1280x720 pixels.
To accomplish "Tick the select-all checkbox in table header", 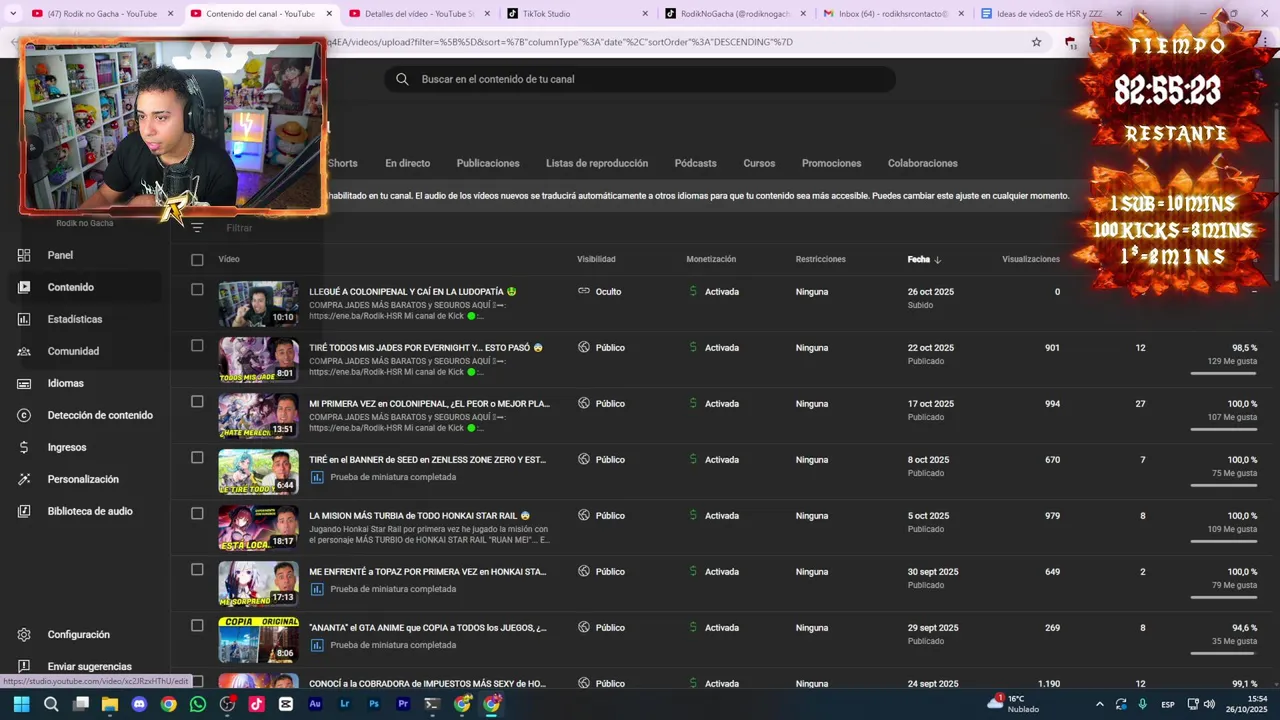I will (x=197, y=260).
